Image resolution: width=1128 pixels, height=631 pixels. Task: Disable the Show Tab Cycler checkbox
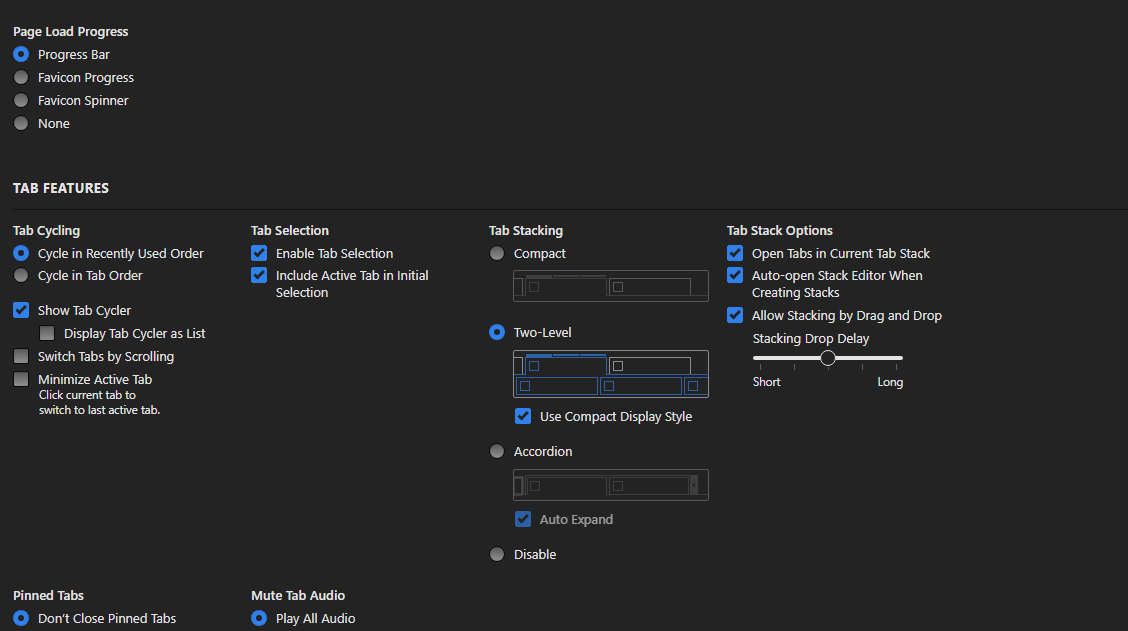[x=21, y=311]
